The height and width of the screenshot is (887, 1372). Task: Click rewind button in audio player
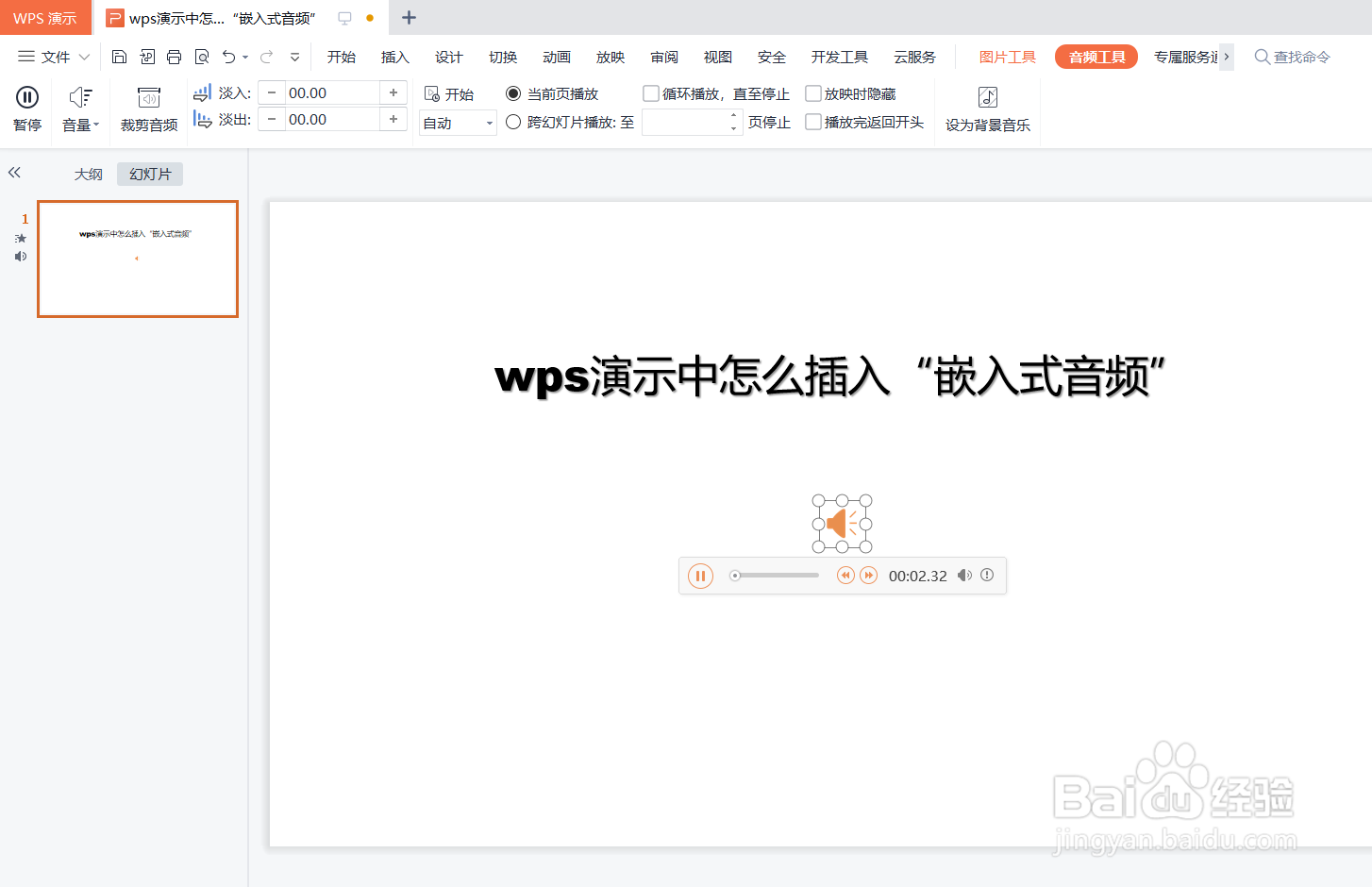click(x=845, y=576)
